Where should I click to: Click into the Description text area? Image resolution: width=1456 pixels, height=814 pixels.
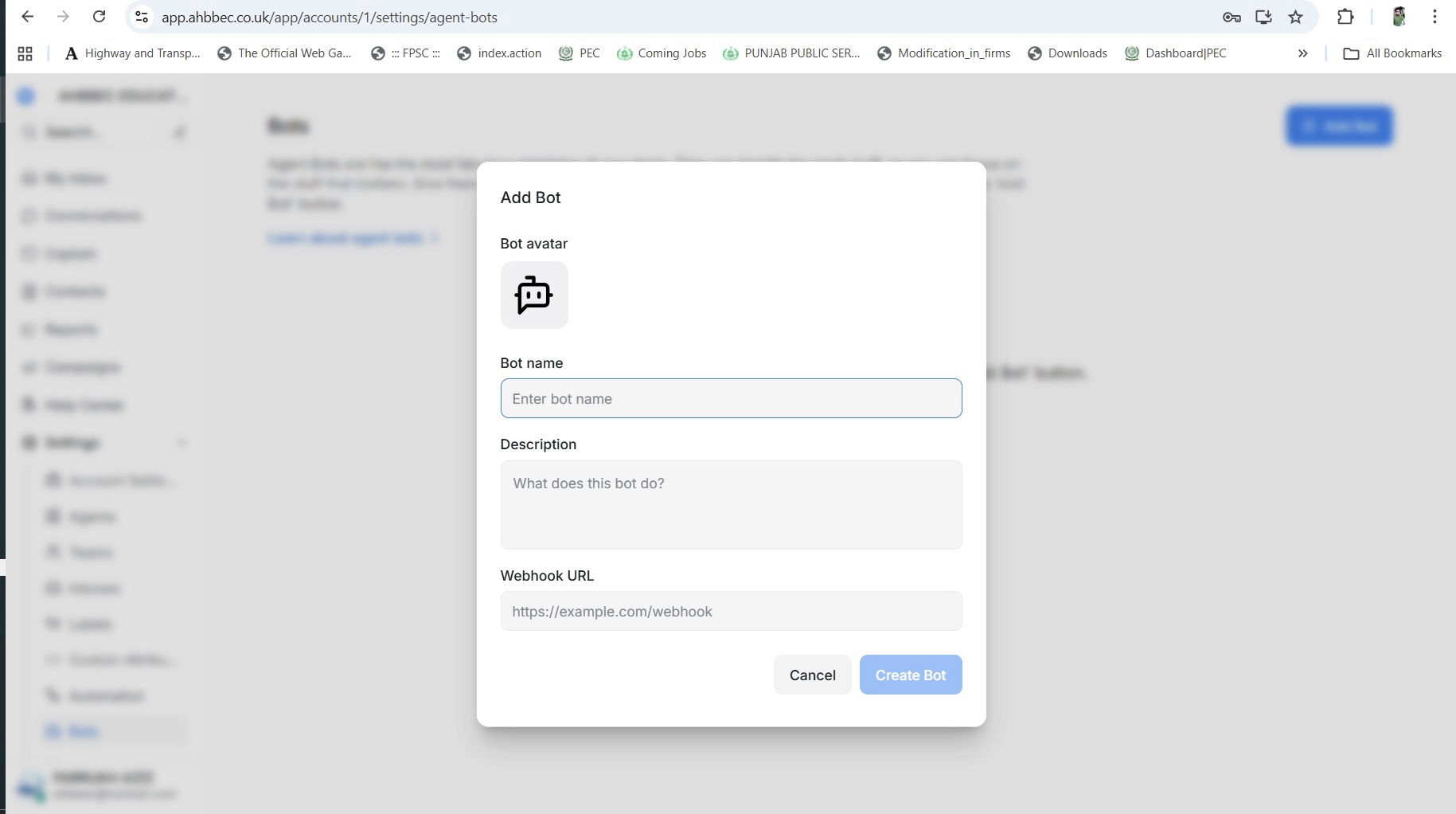click(731, 505)
